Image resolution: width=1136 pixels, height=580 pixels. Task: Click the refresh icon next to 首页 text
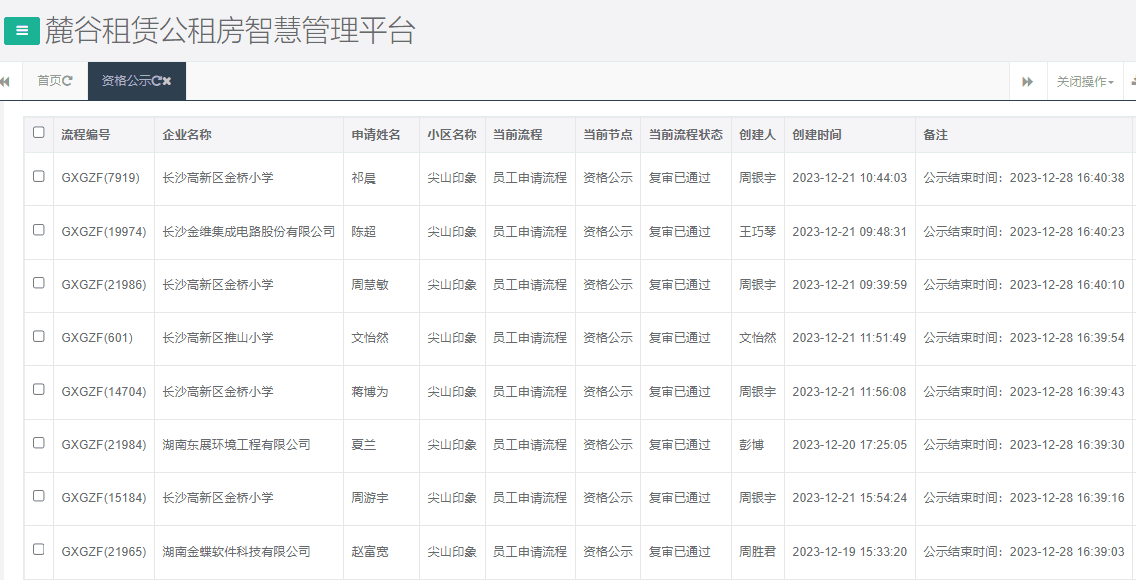(x=67, y=80)
